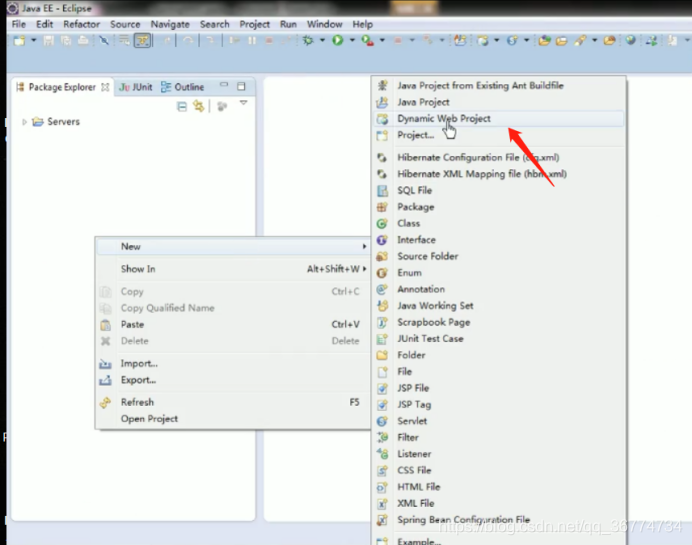Click the SQL File icon
The height and width of the screenshot is (545, 692).
[382, 191]
